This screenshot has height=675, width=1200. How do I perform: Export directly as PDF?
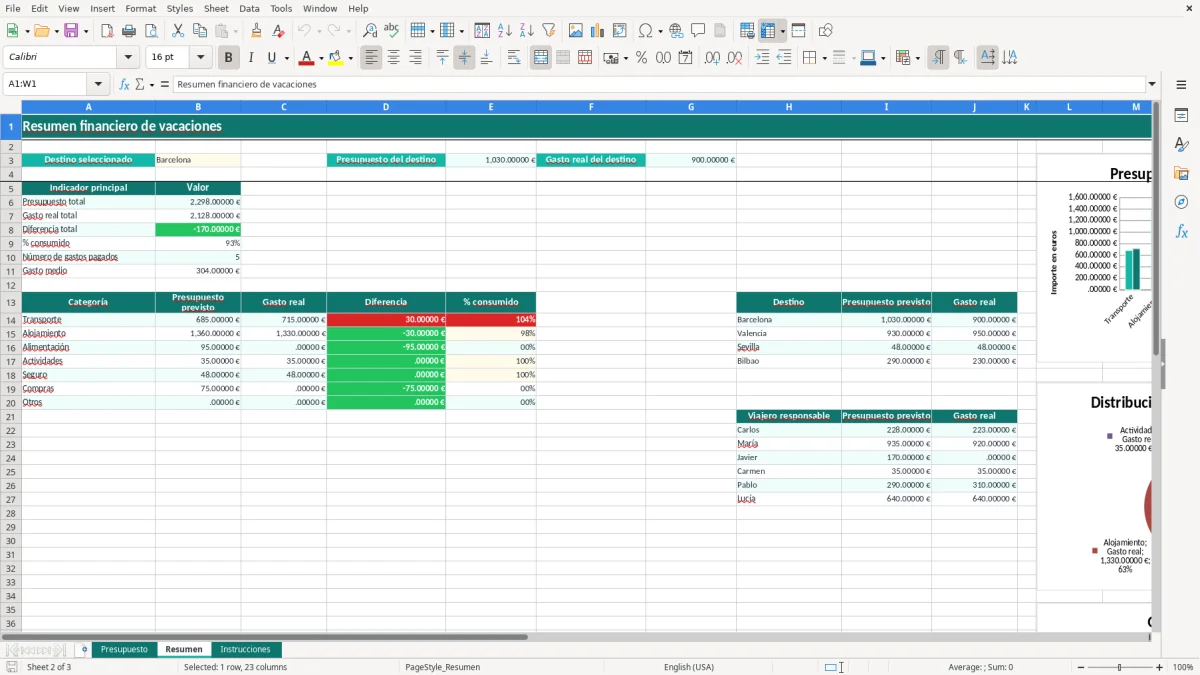107,31
